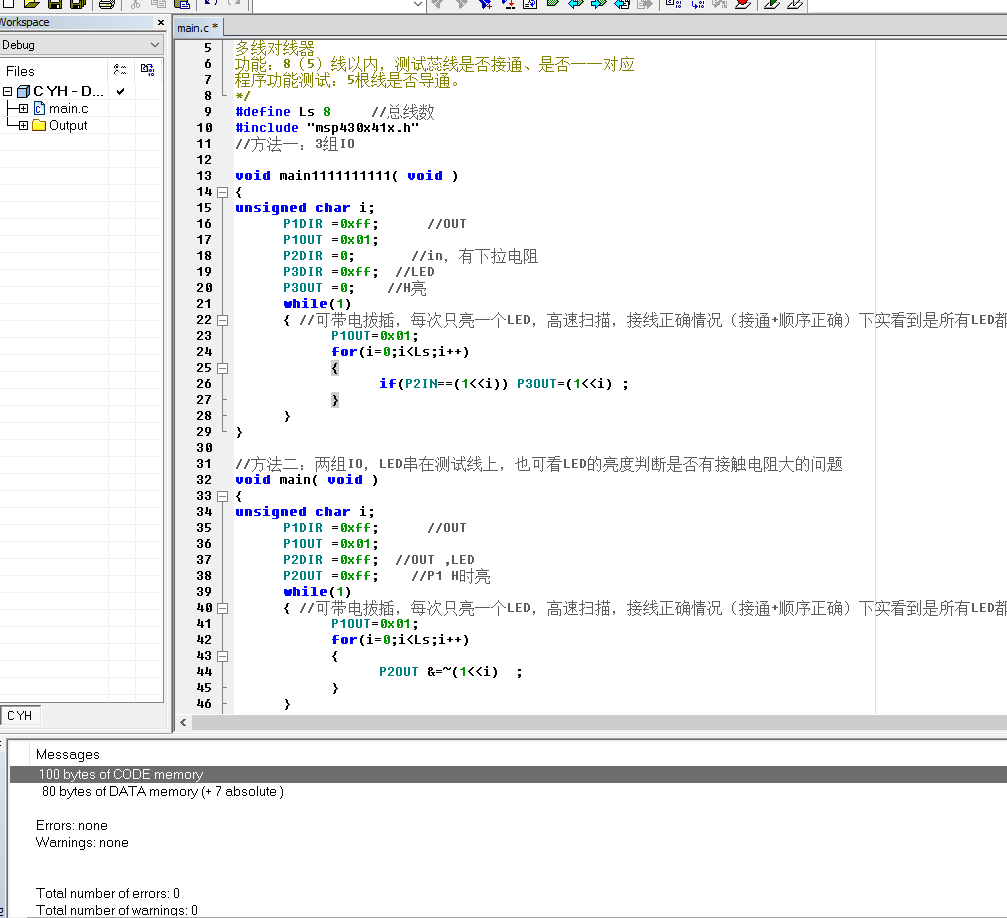Image resolution: width=1007 pixels, height=918 pixels.
Task: Build the project with the Make icon
Action: click(x=697, y=4)
